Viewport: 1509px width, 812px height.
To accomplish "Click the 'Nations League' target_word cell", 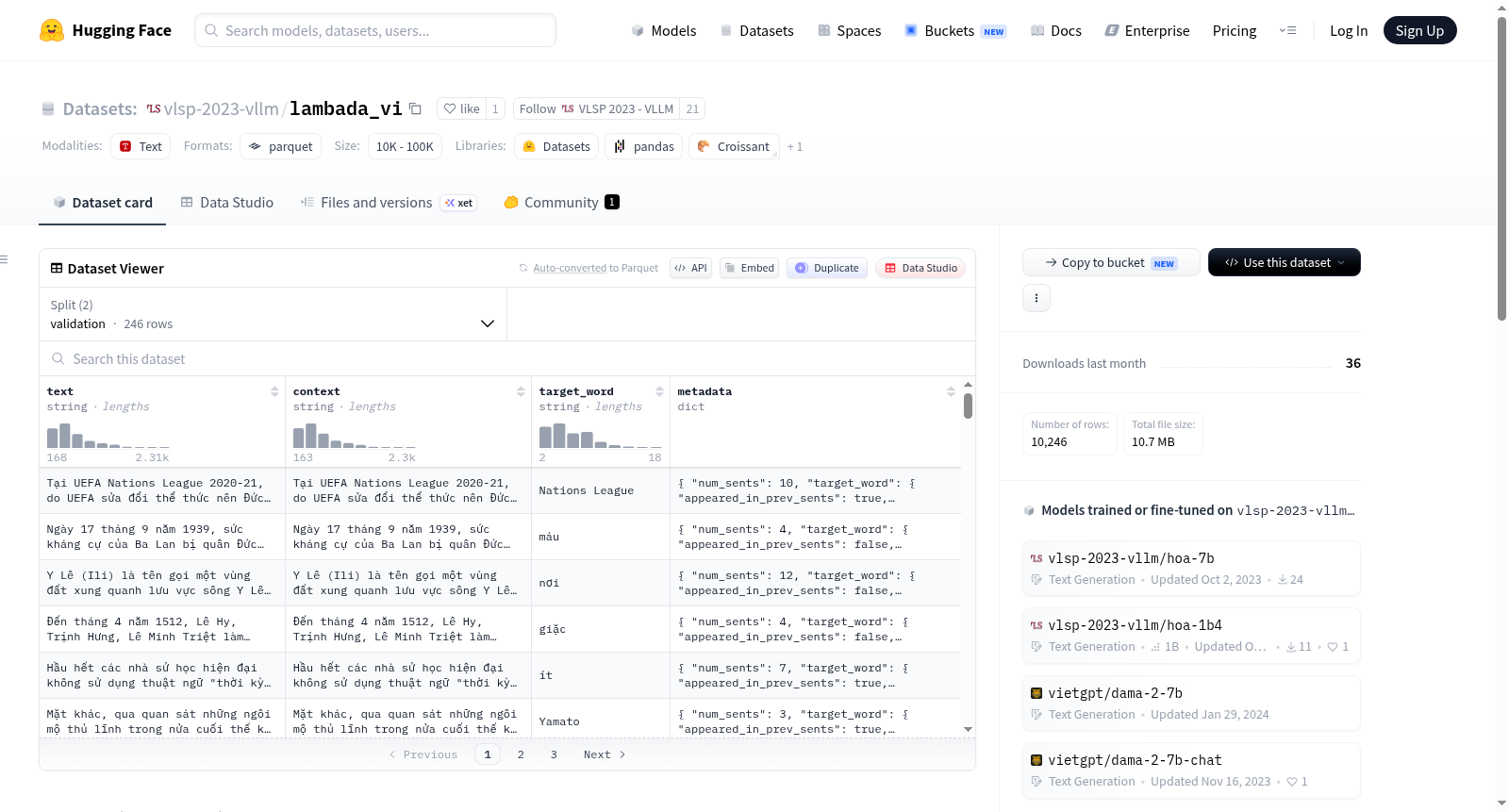I will pyautogui.click(x=600, y=490).
